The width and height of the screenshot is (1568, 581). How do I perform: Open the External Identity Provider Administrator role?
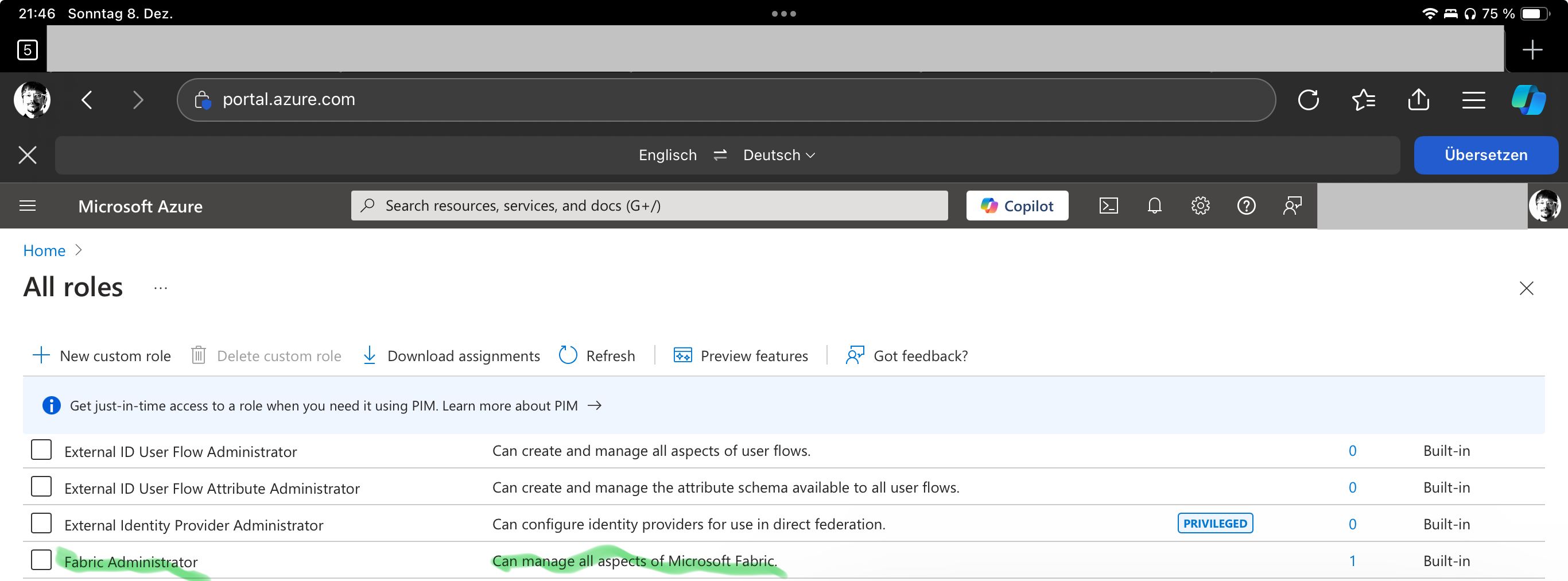pos(193,525)
